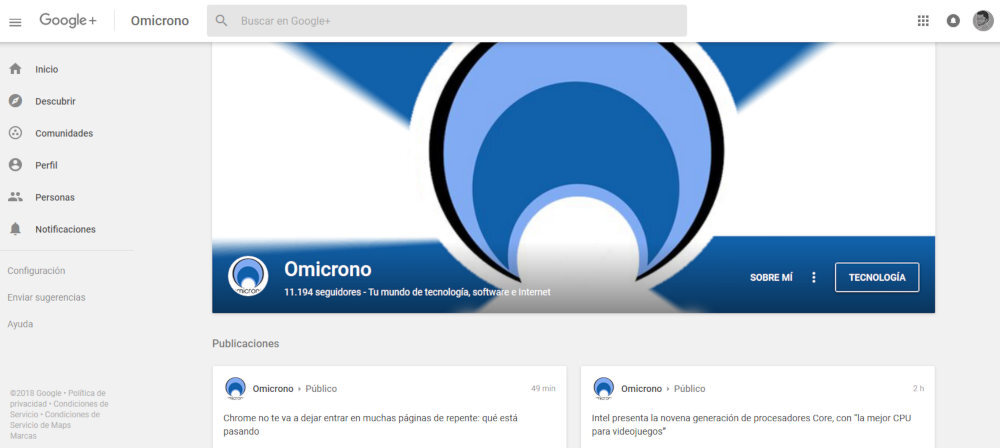Click the Perfil person icon
Viewport: 1000px width, 448px height.
click(x=15, y=165)
